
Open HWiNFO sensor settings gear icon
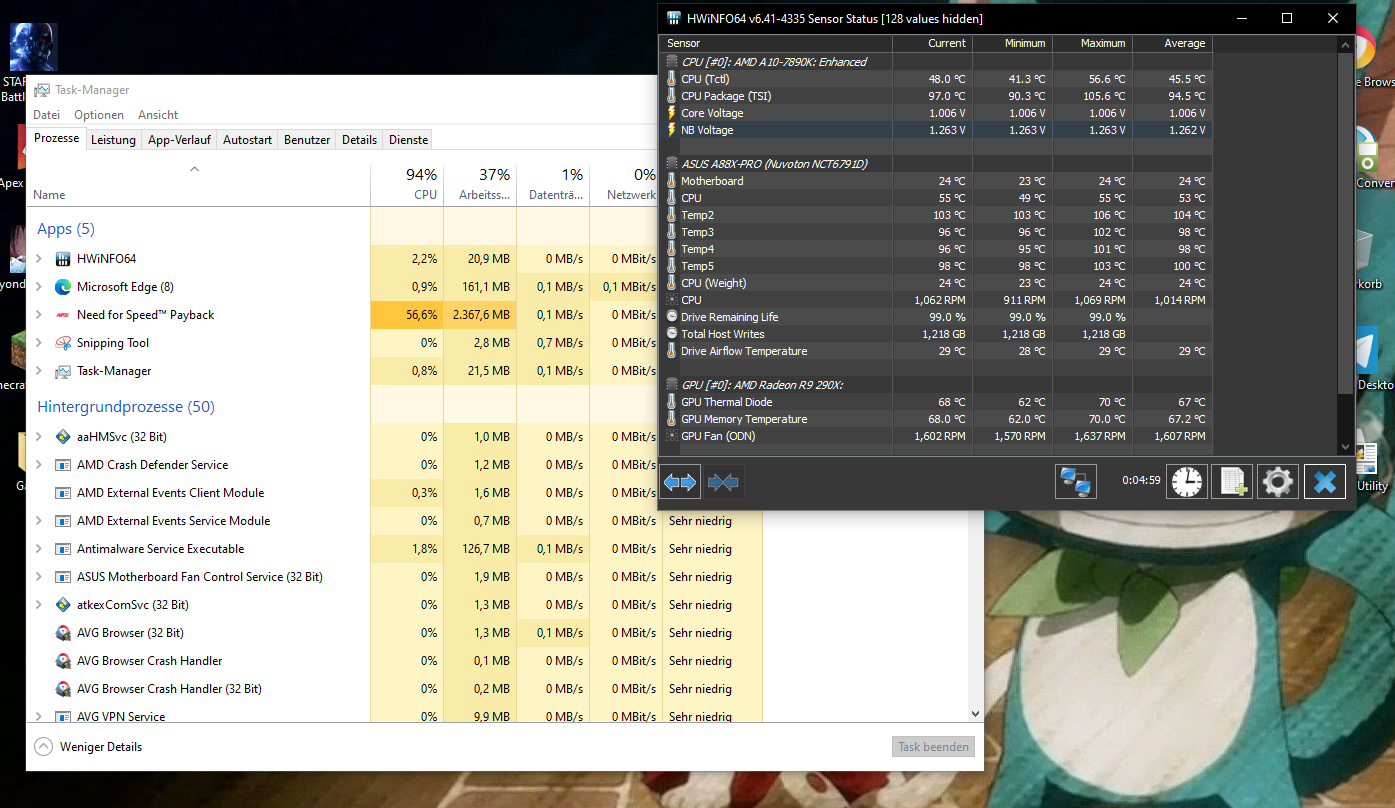(1278, 482)
